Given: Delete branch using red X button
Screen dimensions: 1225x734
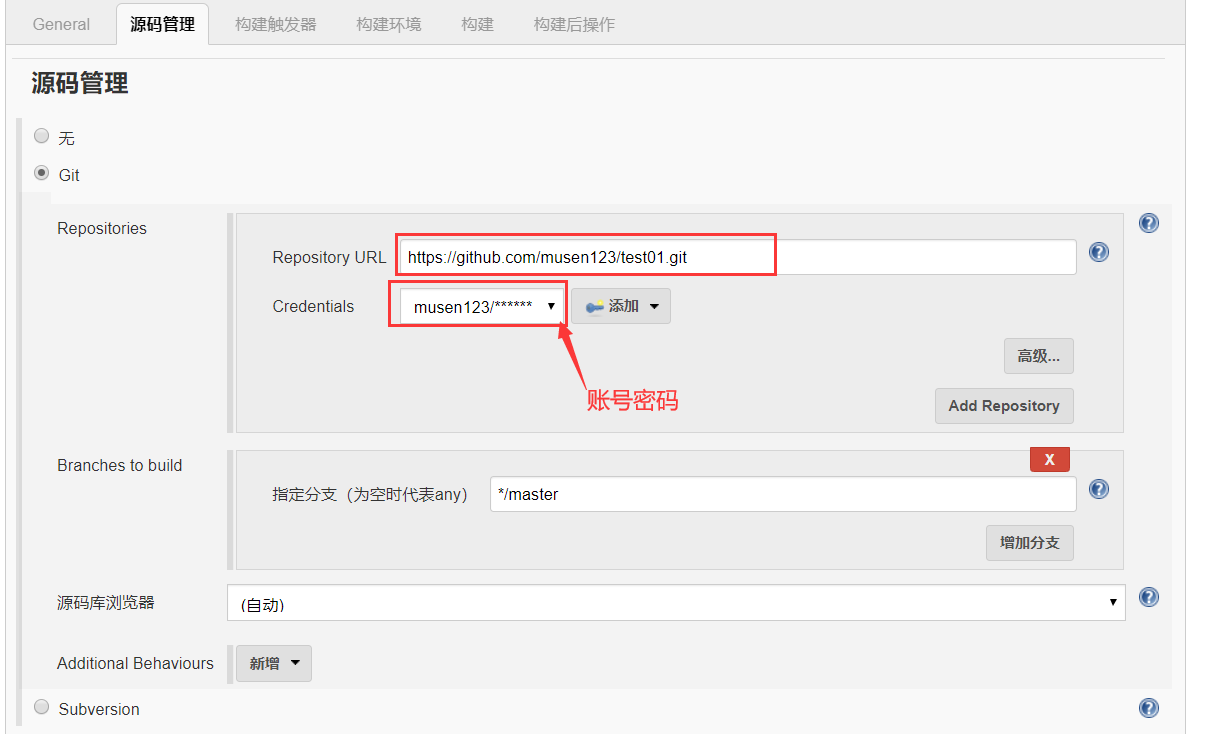Looking at the screenshot, I should [1049, 459].
